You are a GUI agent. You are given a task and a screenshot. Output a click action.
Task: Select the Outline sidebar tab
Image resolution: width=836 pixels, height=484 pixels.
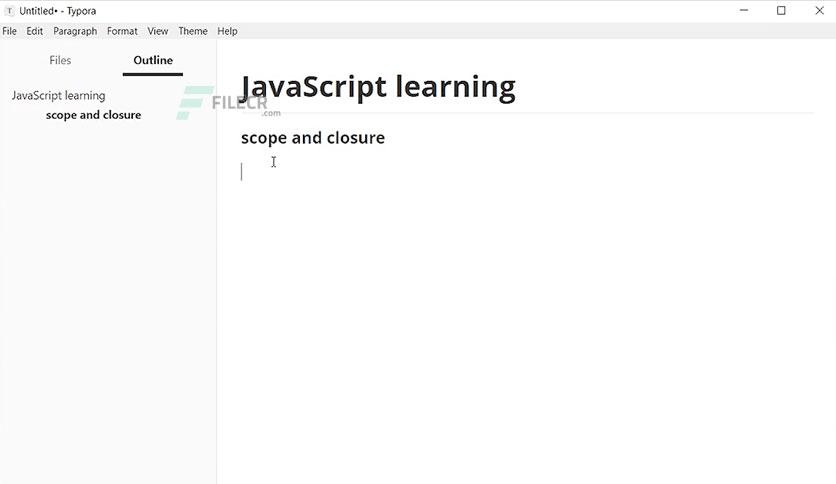click(x=153, y=60)
